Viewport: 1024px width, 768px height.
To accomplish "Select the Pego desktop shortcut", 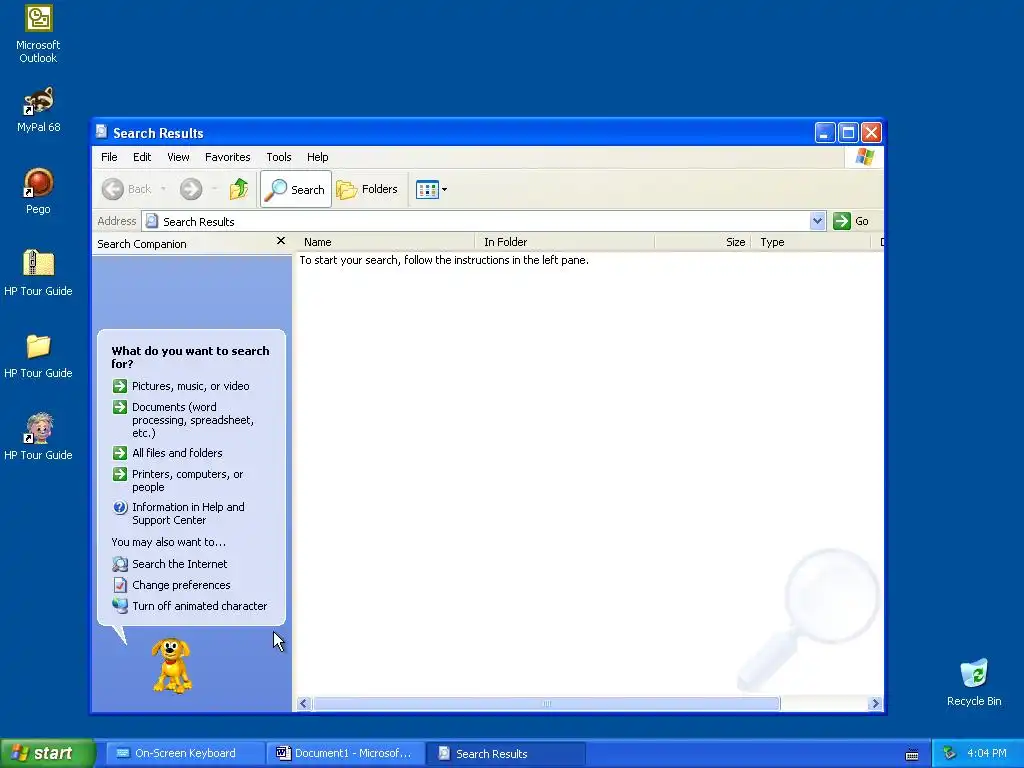I will tap(38, 191).
